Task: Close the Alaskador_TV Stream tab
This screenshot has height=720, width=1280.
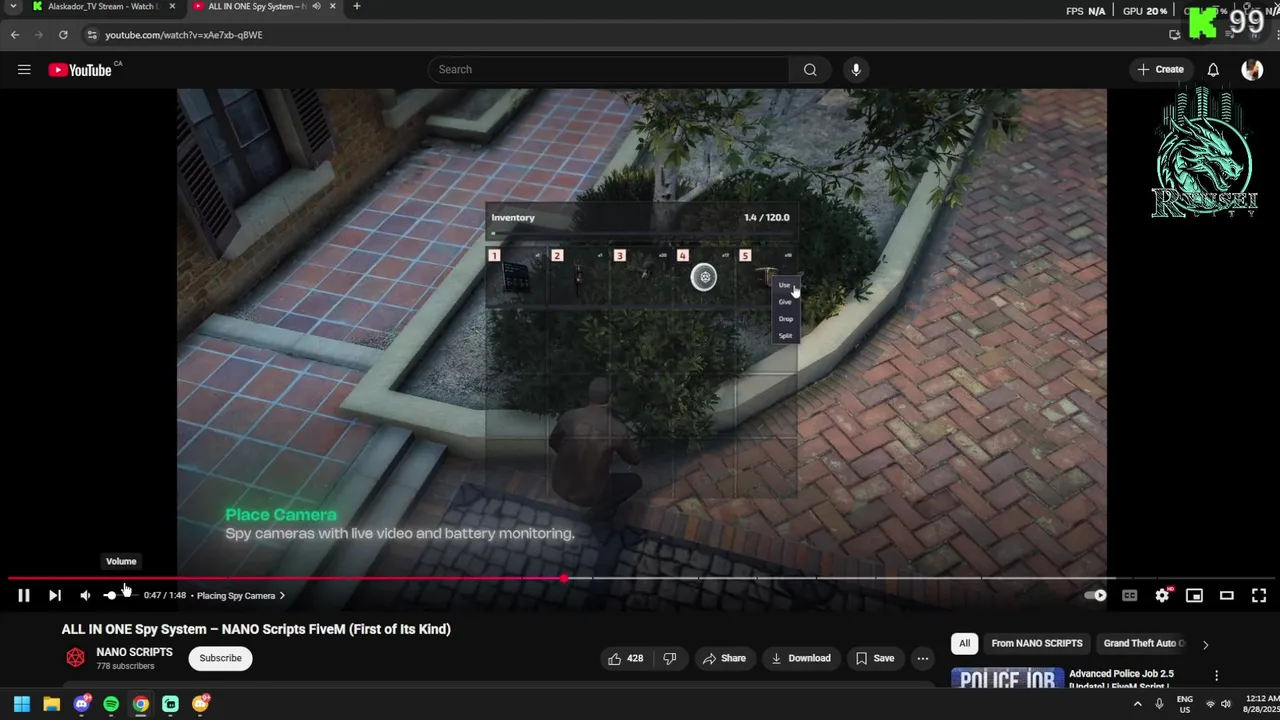Action: point(172,6)
